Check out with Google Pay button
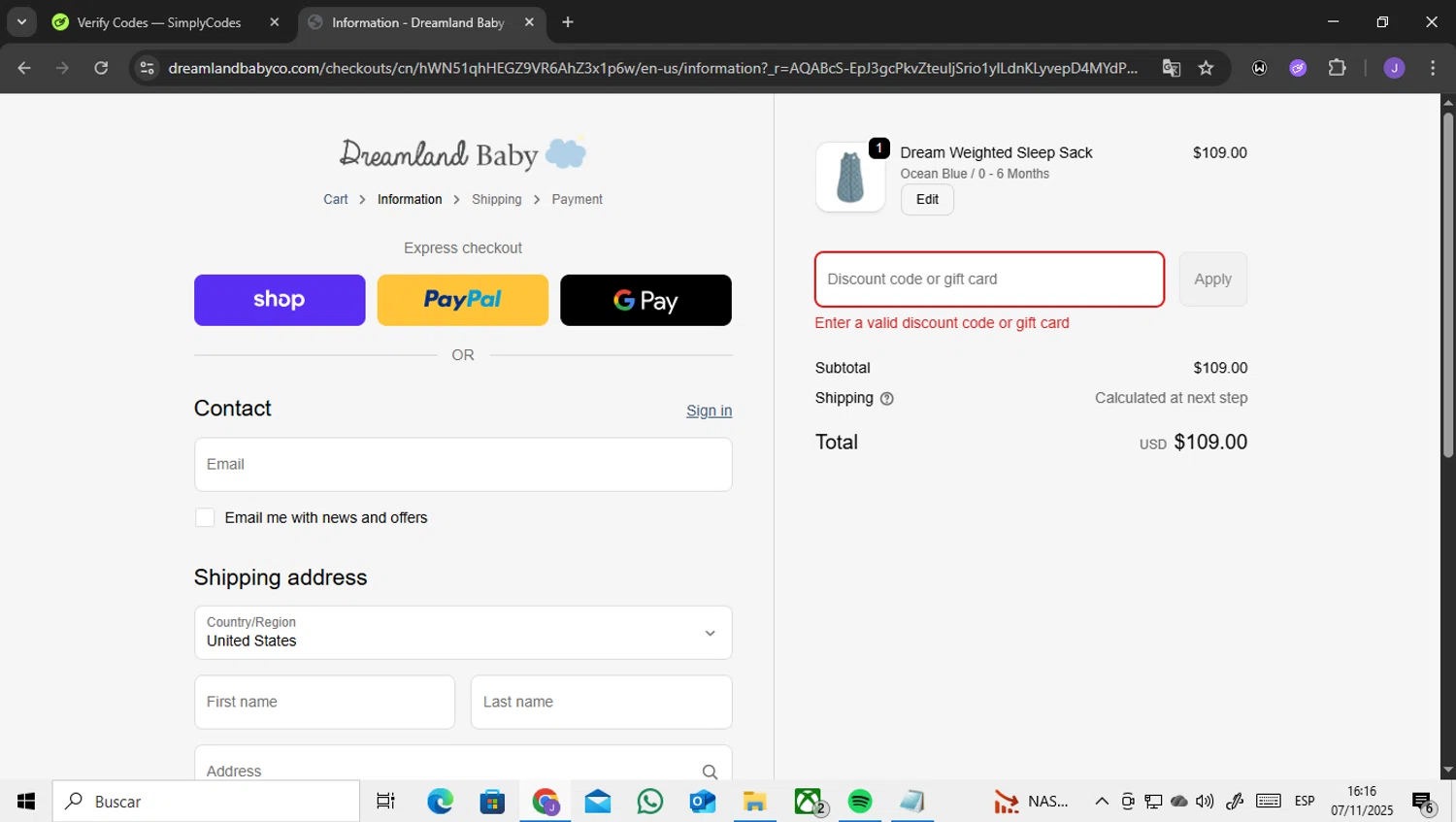This screenshot has width=1456, height=822. pos(645,300)
